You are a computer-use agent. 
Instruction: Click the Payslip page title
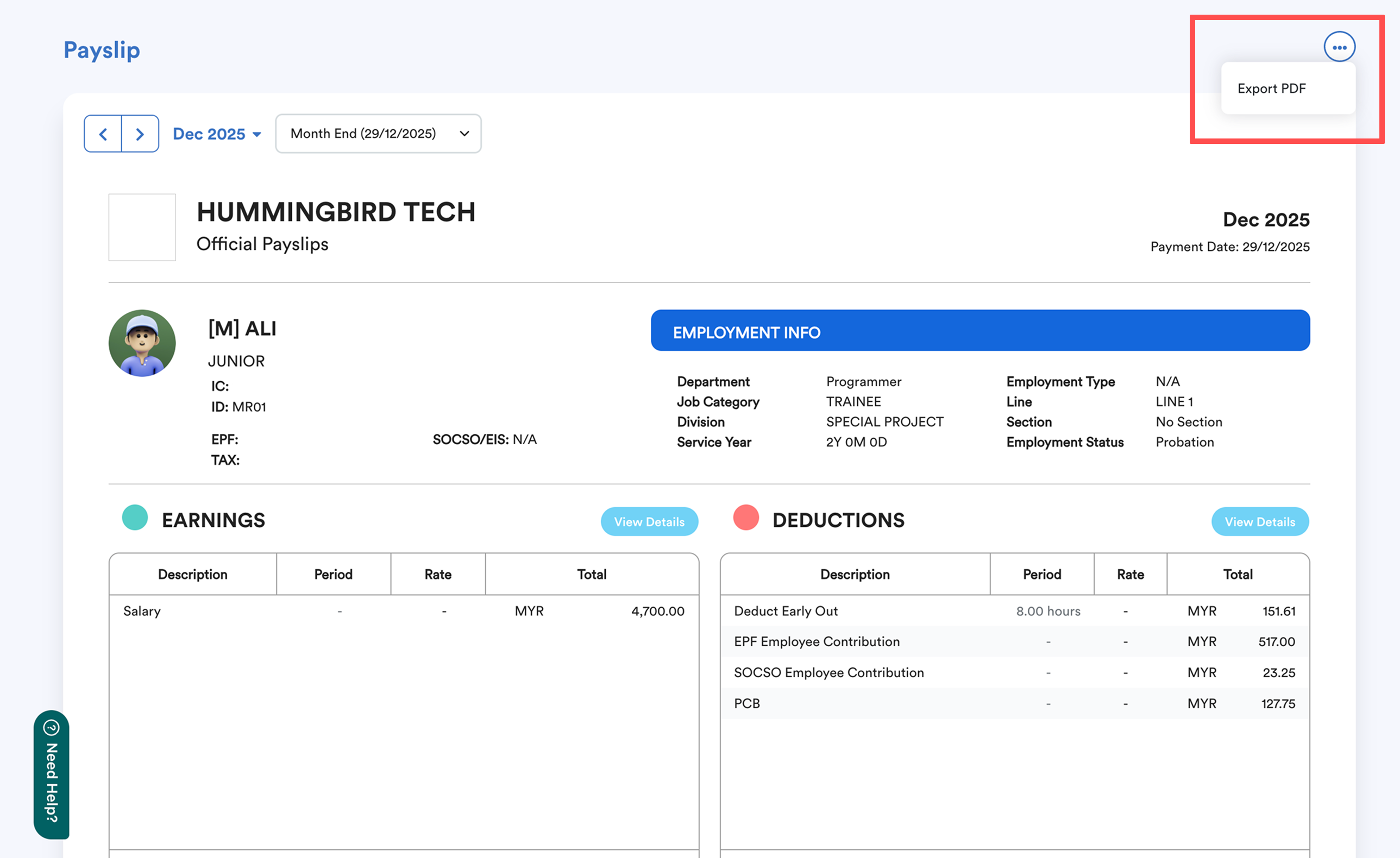pos(102,50)
